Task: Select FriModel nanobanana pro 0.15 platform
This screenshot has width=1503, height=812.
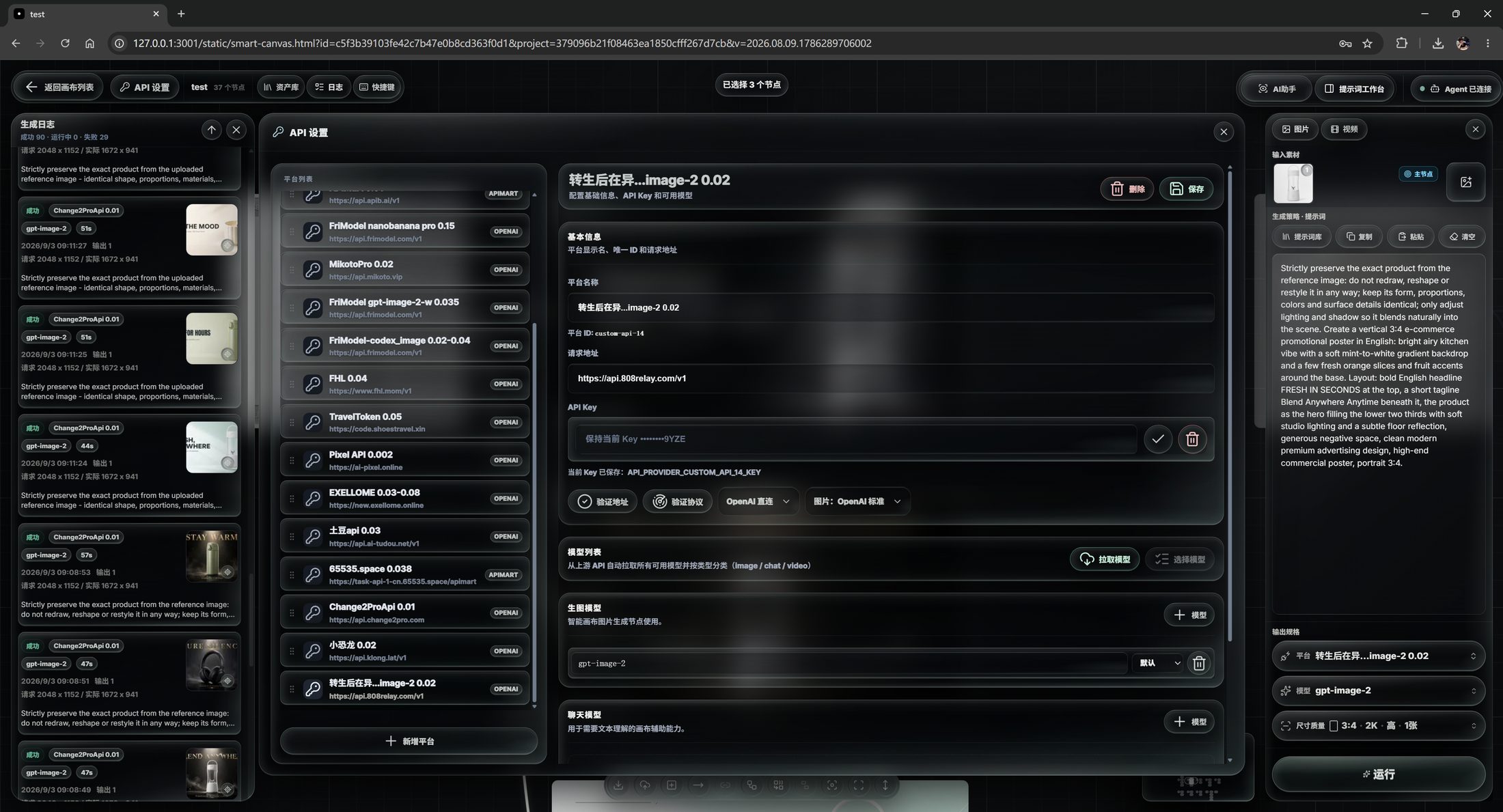Action: pos(405,232)
